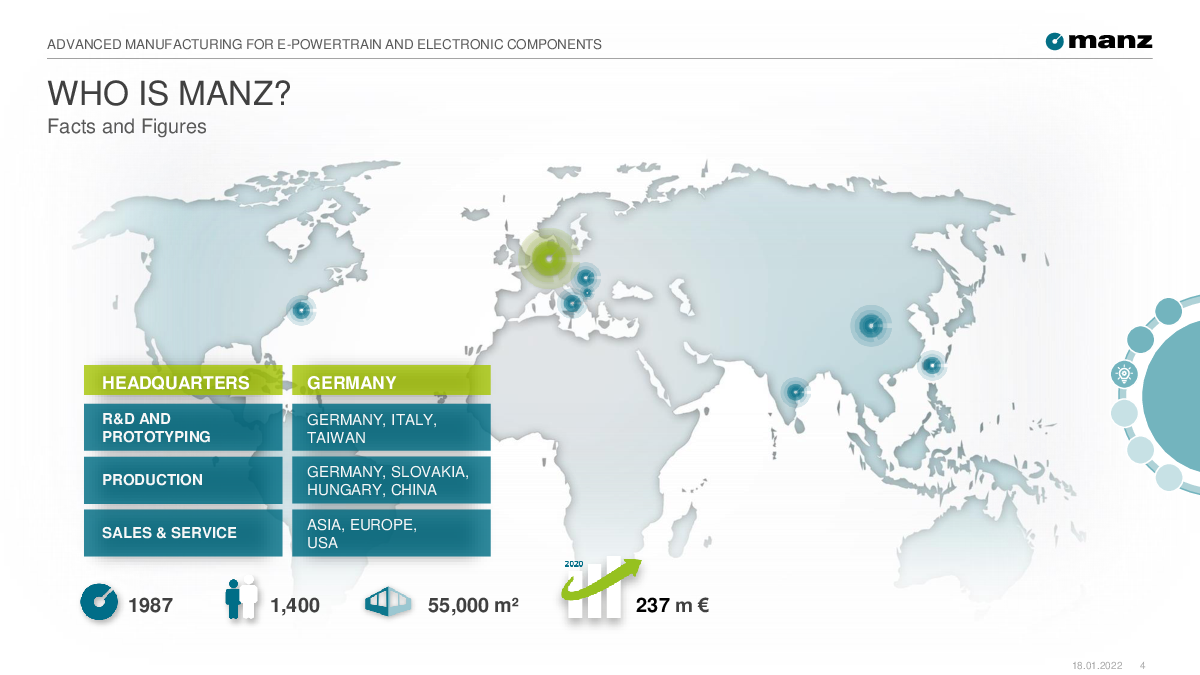1200x675 pixels.
Task: Click the 1987 founding year value
Action: pos(151,605)
